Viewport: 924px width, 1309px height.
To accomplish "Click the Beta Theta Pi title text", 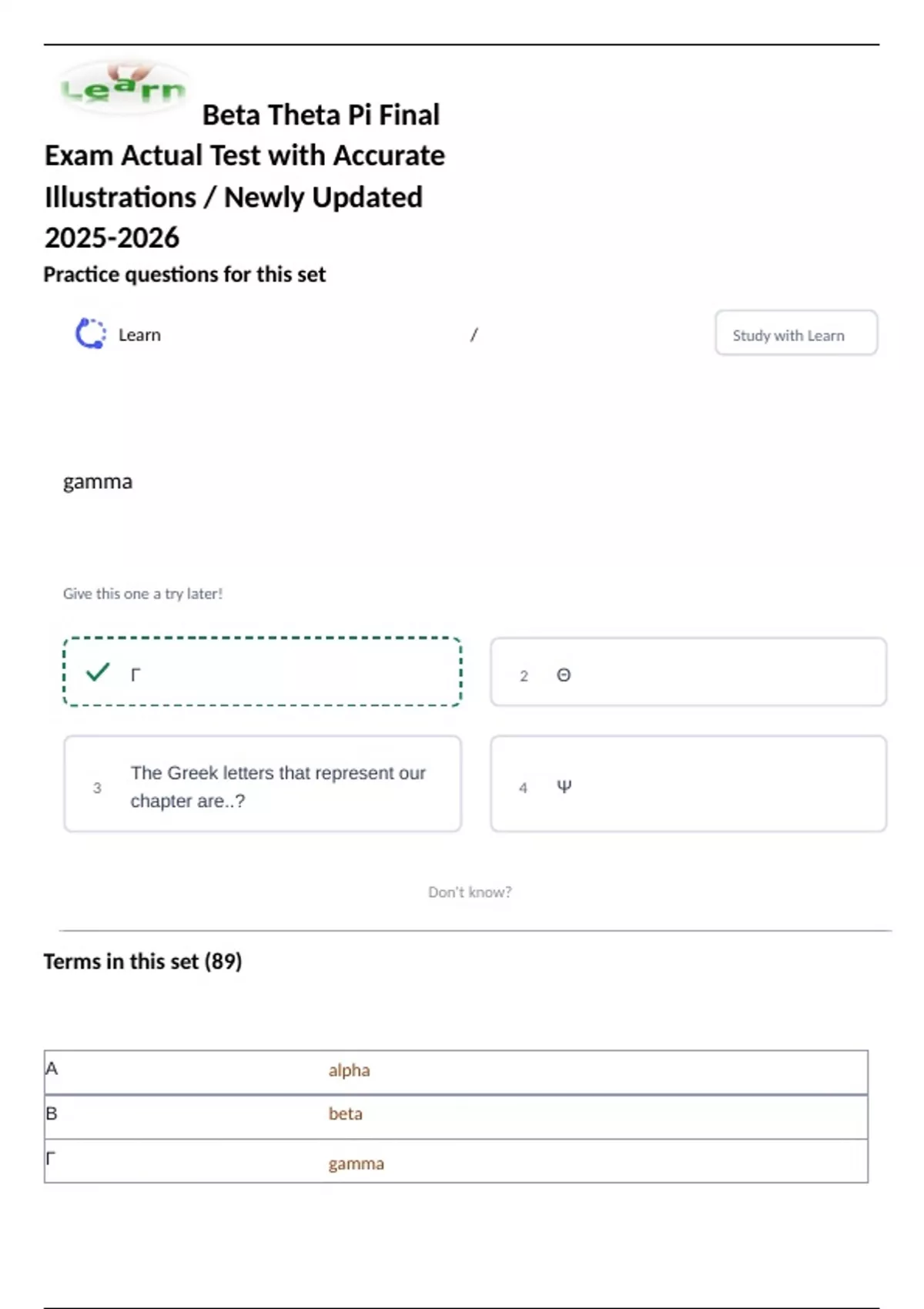I will [245, 176].
